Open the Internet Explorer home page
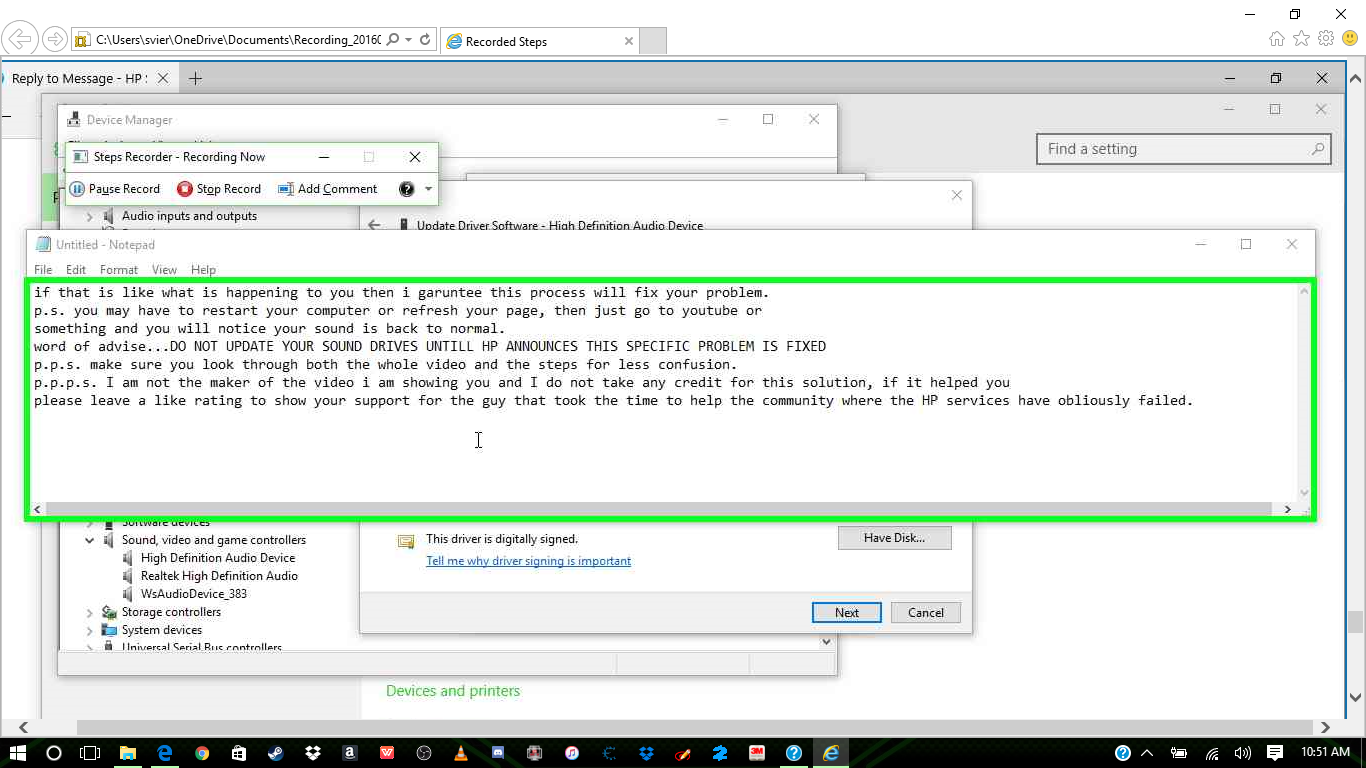Screen dimensions: 1366x768 coord(1277,39)
